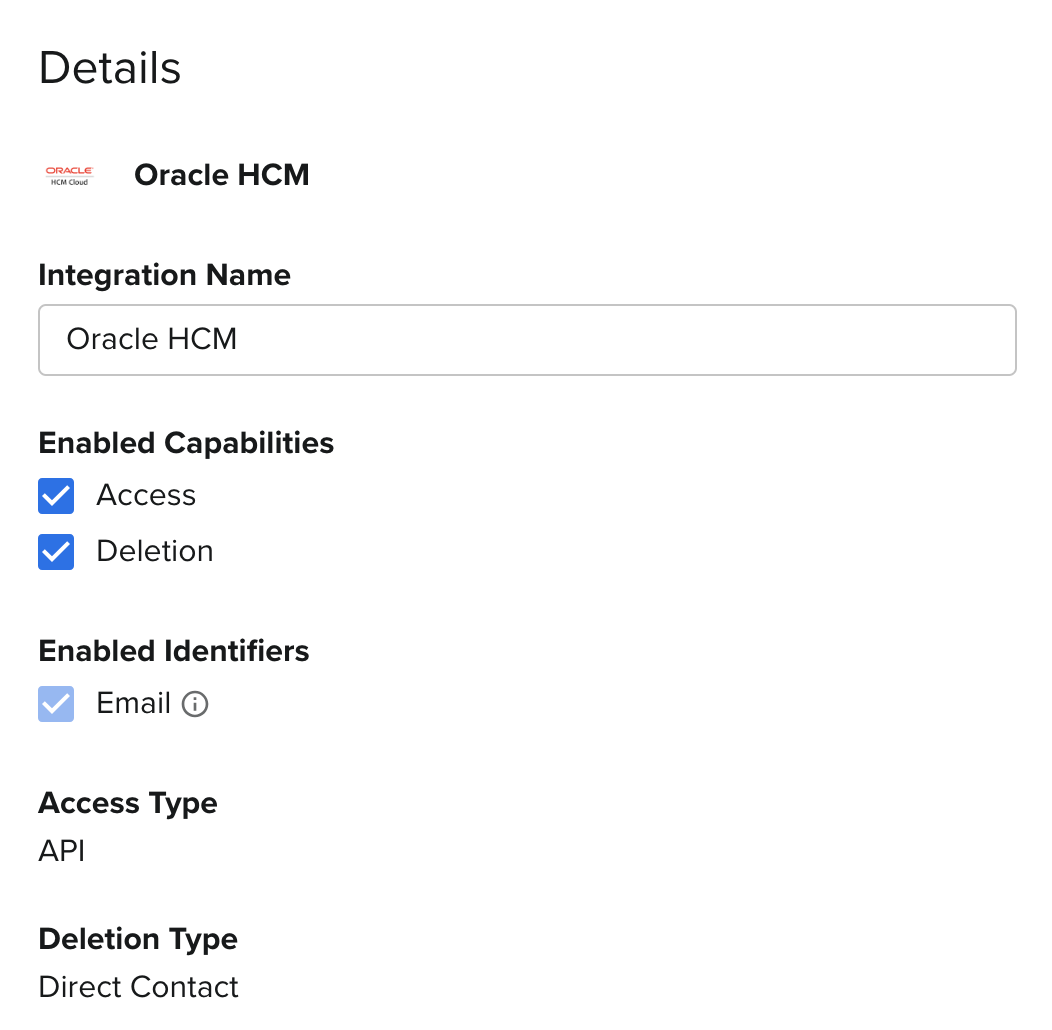This screenshot has width=1052, height=1030.
Task: Click the white checkmark in Deletion box
Action: (56, 552)
